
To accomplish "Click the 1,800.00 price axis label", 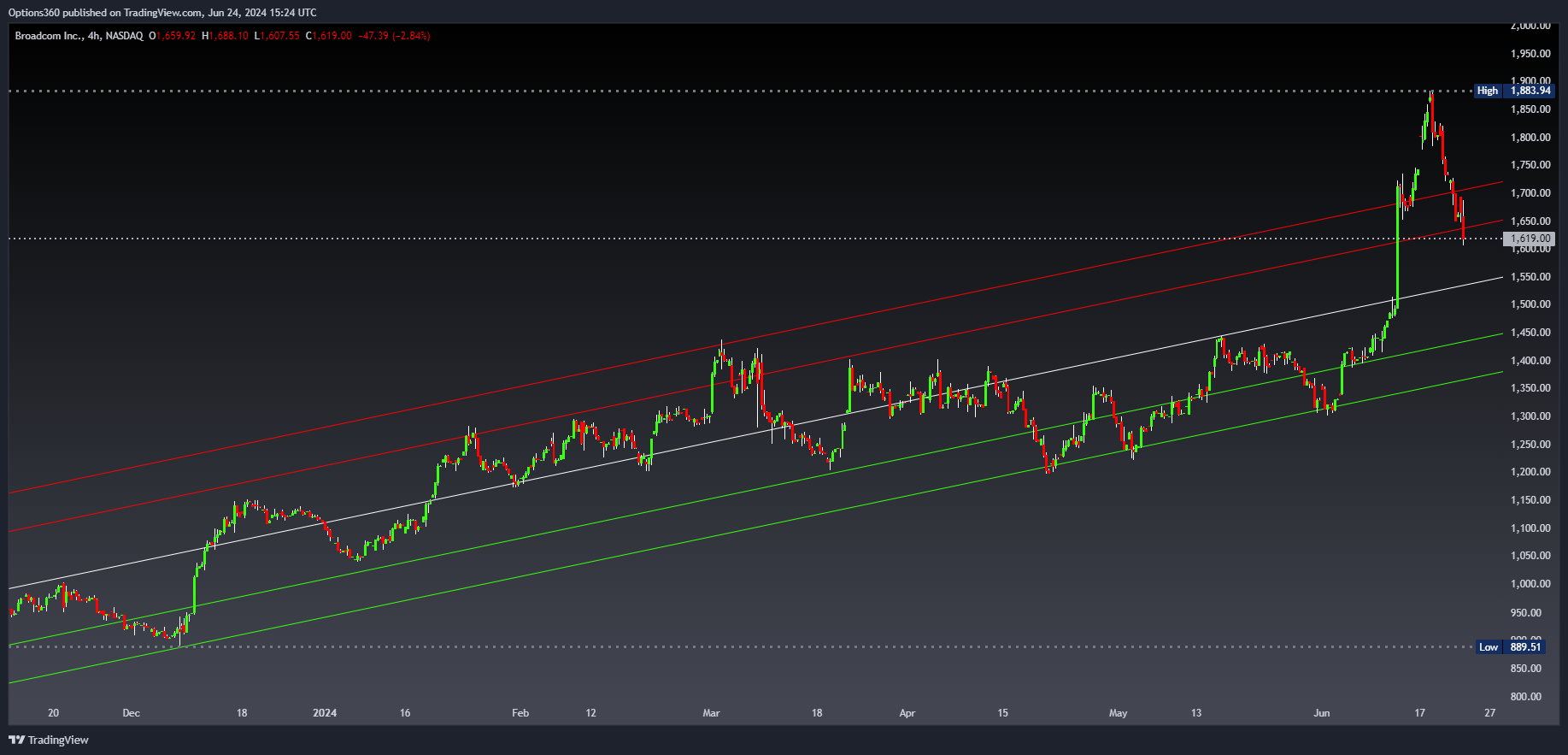I will 1530,138.
